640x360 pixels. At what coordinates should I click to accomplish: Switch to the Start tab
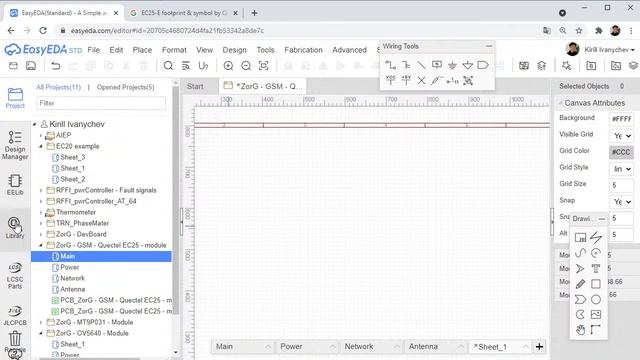click(195, 87)
